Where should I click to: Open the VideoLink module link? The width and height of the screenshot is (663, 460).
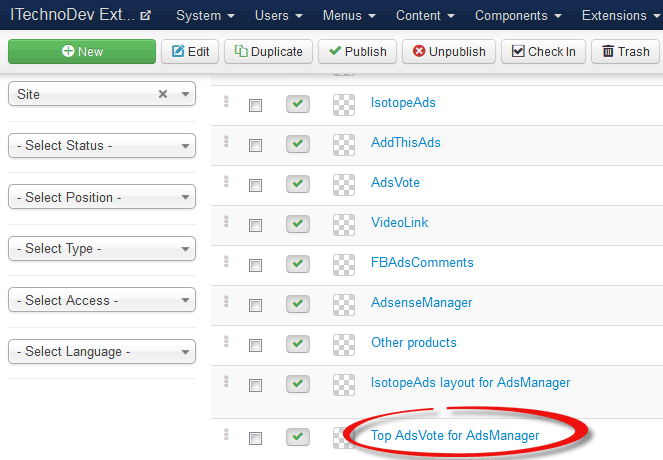point(400,222)
